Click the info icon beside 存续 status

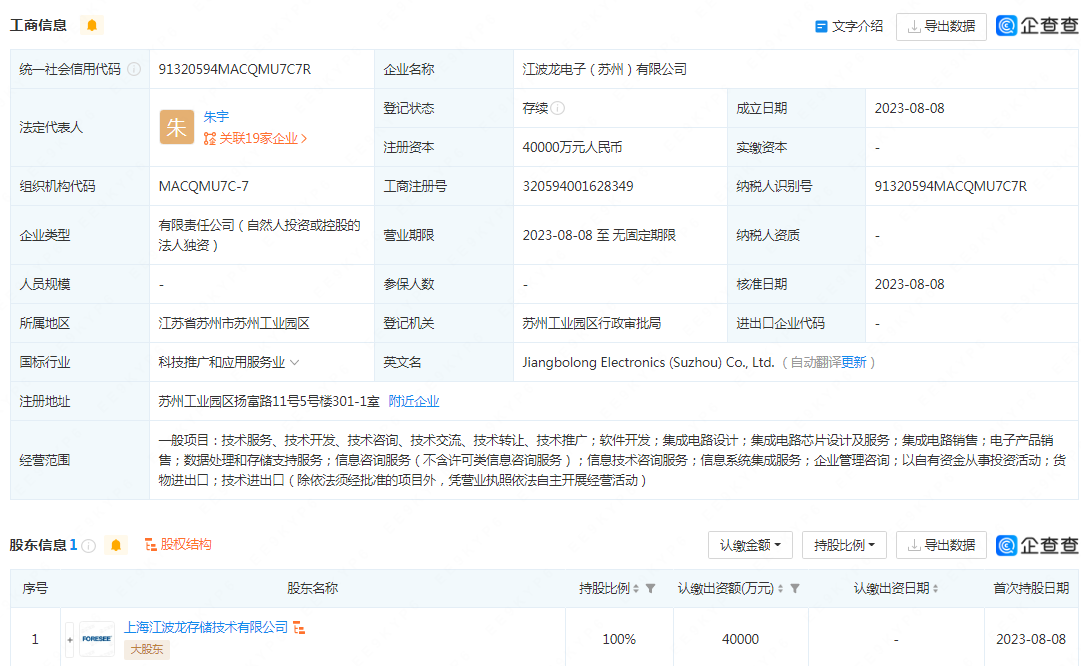click(x=558, y=108)
